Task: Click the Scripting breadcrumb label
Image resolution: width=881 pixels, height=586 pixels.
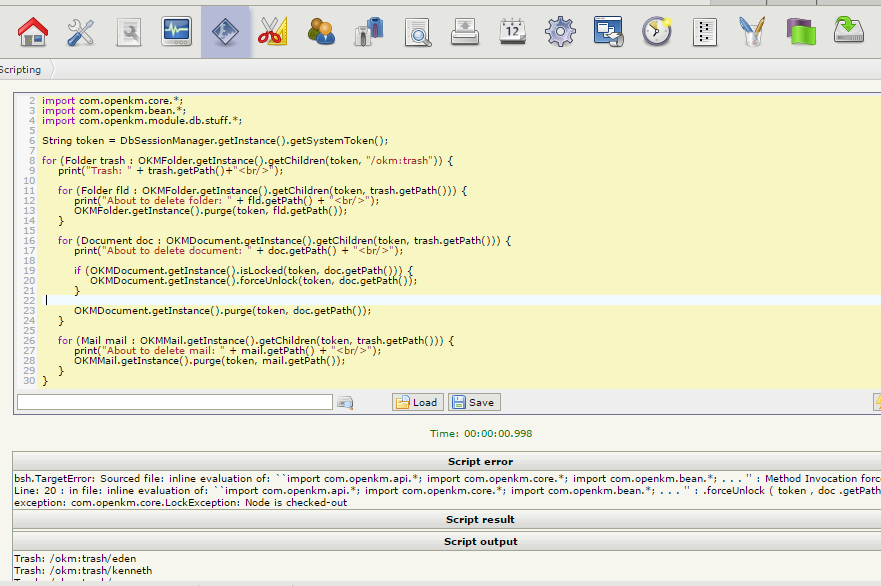Action: [x=21, y=70]
